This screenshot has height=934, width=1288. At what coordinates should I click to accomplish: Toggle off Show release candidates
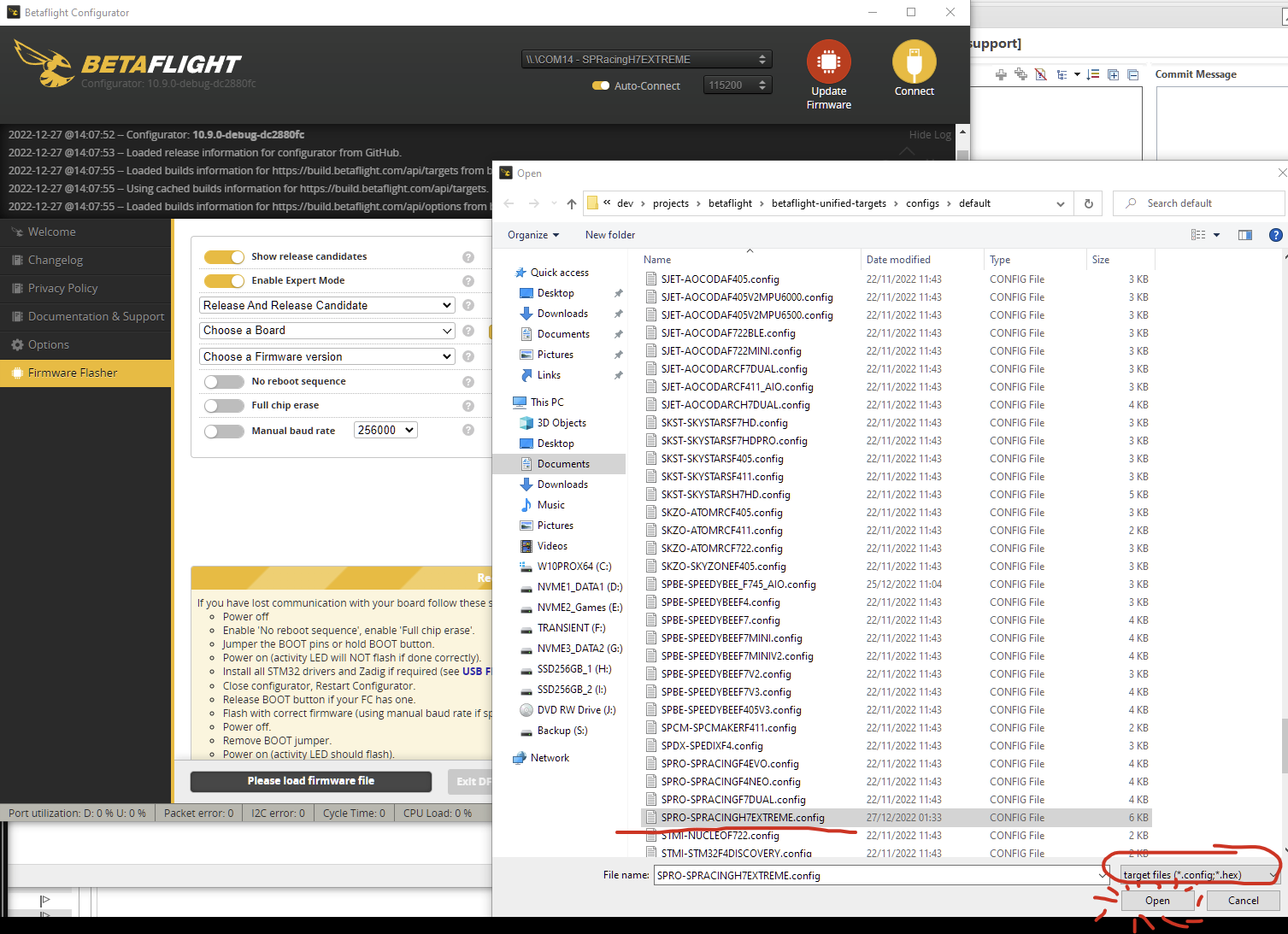tap(224, 256)
